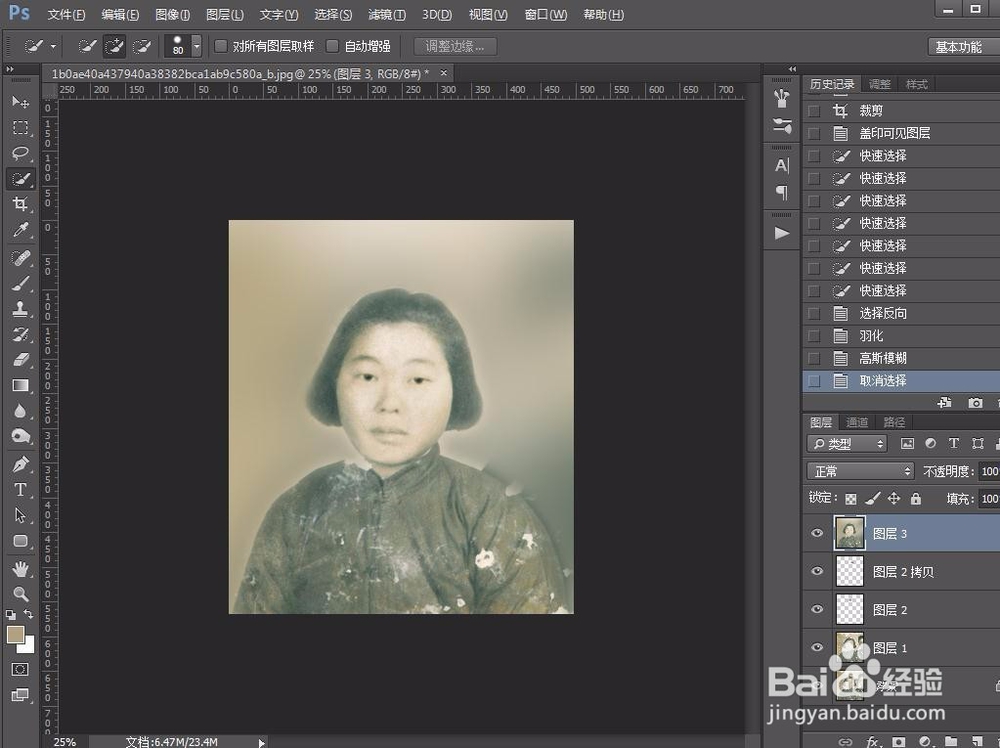
Task: Select the Eraser tool
Action: (x=20, y=360)
